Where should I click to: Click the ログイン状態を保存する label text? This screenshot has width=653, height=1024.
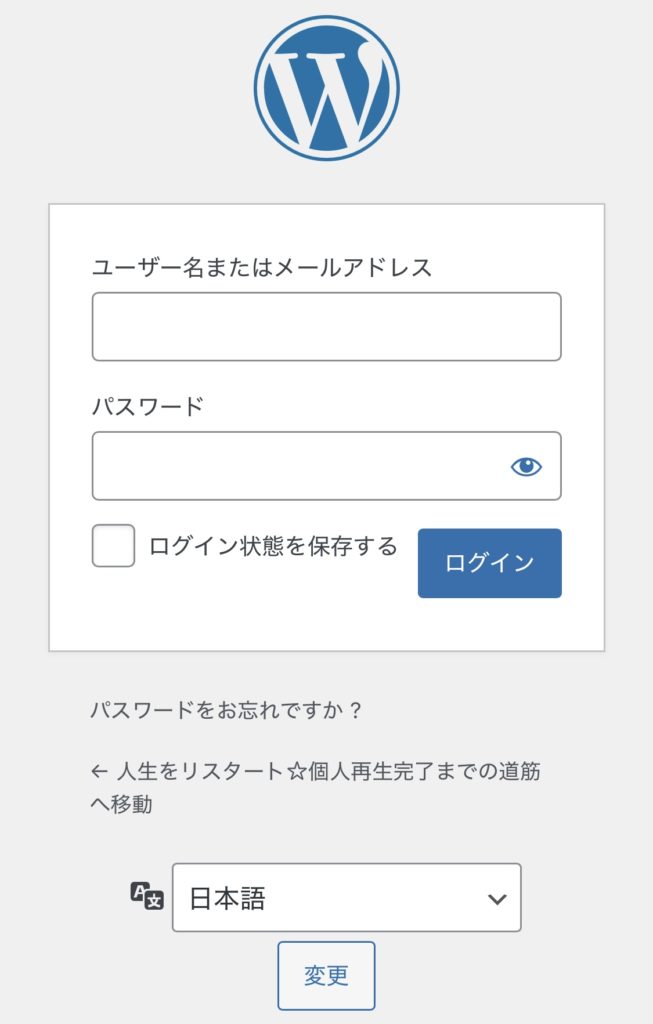point(273,546)
